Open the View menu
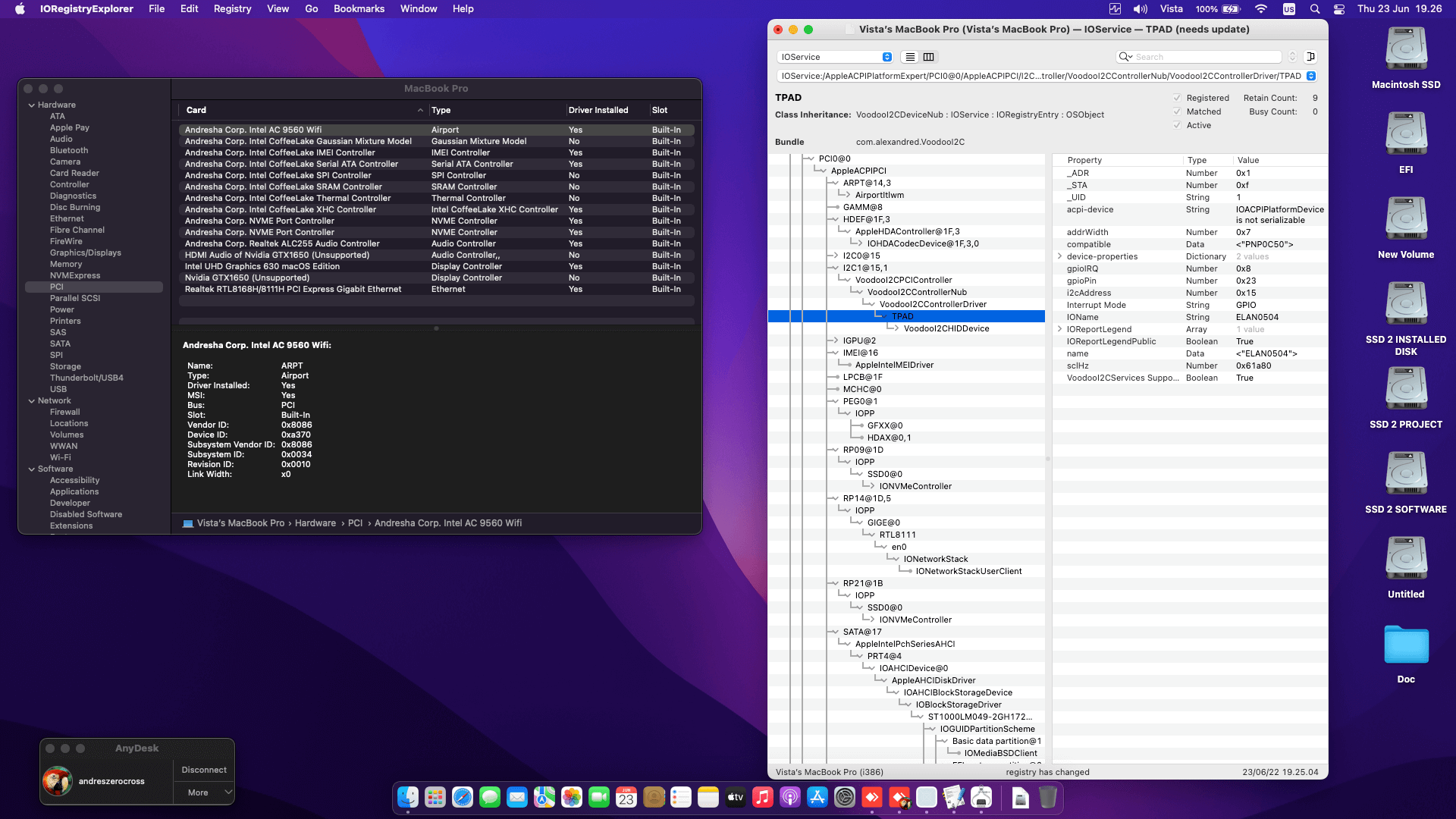The height and width of the screenshot is (819, 1456). 278,9
